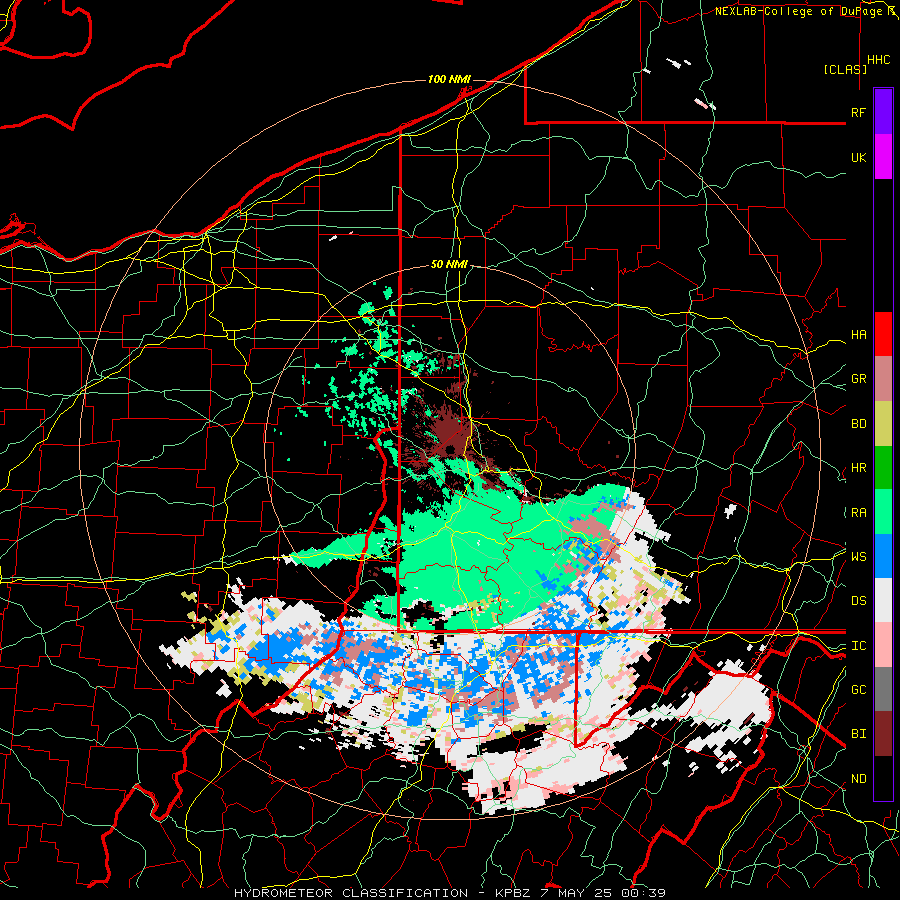Click the UK legend label
Image resolution: width=900 pixels, height=900 pixels.
[x=858, y=157]
